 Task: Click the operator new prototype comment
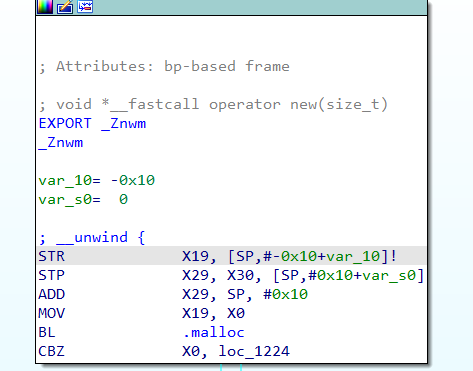tap(213, 104)
